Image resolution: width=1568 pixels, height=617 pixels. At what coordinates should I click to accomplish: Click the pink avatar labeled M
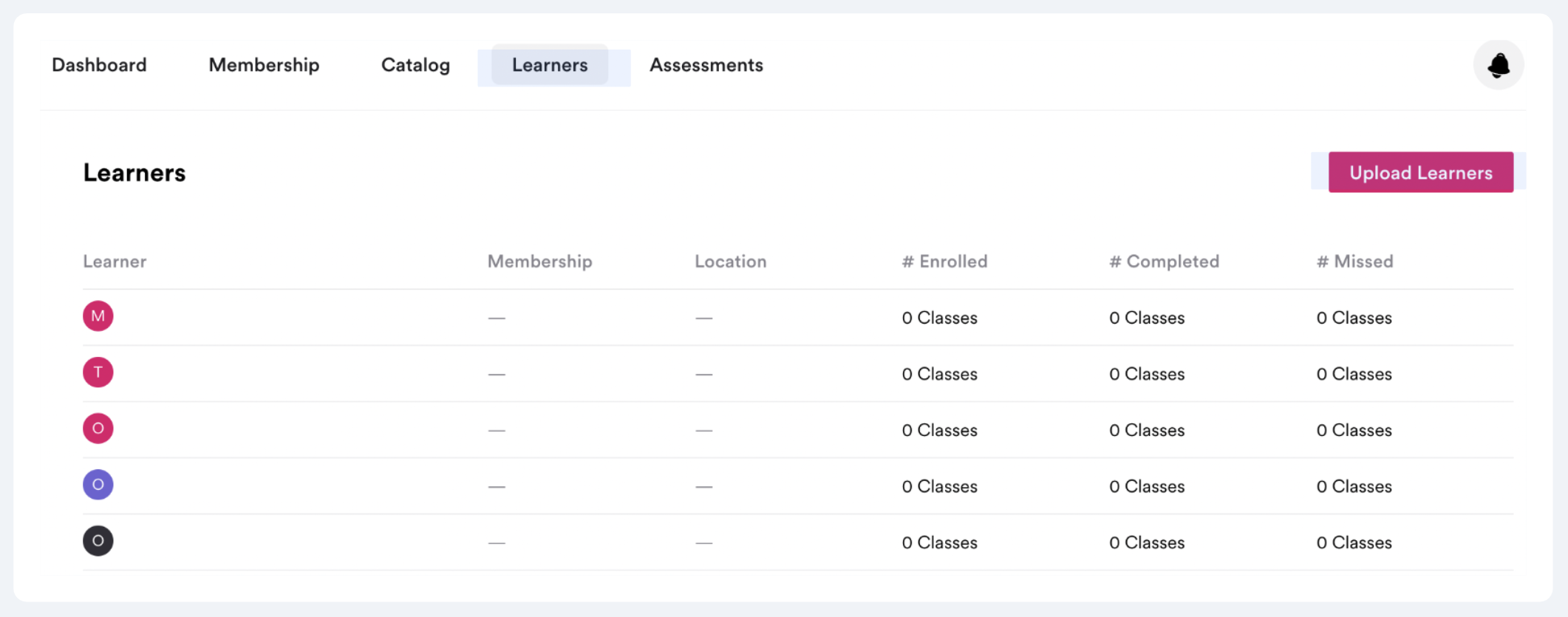[x=98, y=316]
